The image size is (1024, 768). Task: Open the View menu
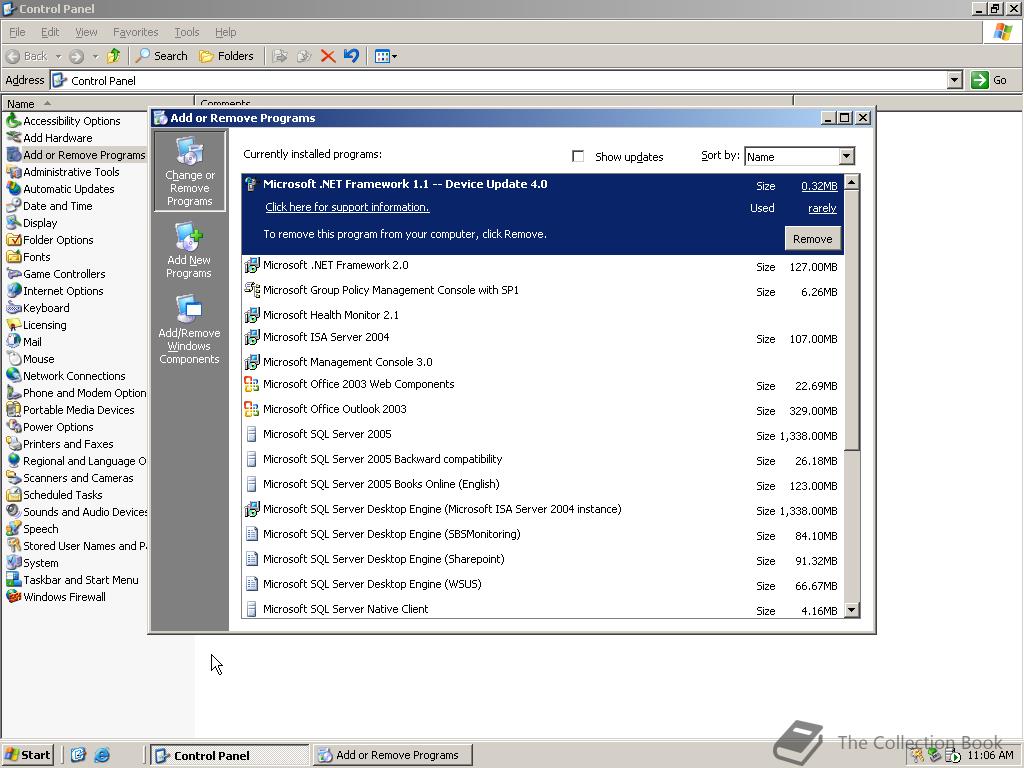point(86,32)
